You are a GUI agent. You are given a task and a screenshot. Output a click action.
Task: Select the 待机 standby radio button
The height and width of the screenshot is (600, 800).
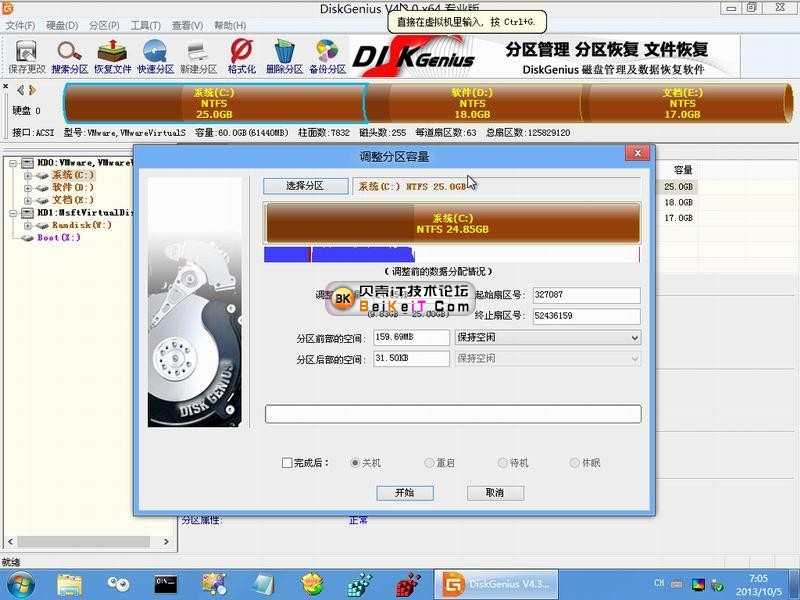click(x=503, y=463)
